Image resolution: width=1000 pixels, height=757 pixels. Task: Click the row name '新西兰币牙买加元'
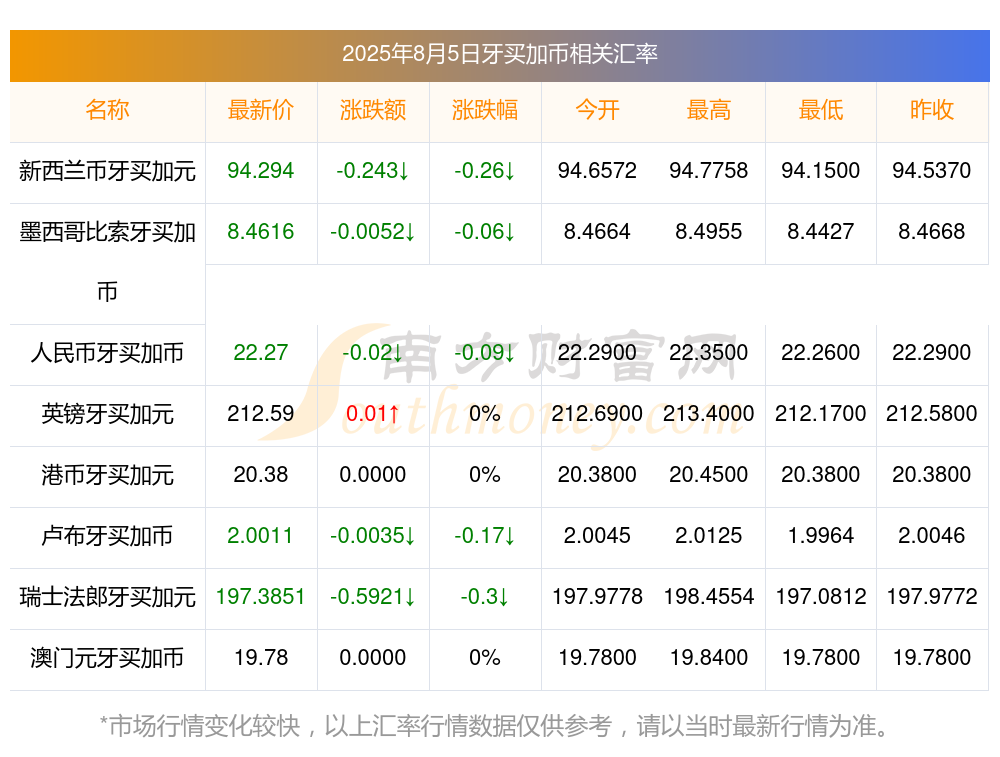[x=107, y=171]
